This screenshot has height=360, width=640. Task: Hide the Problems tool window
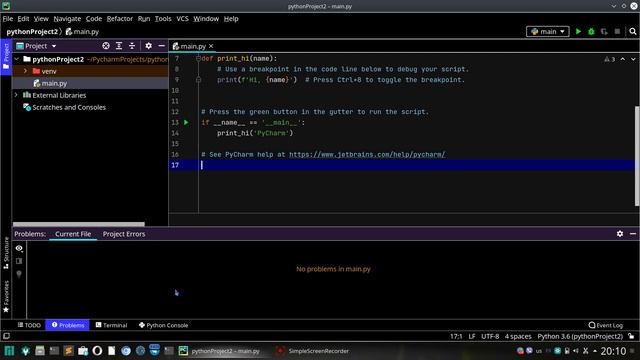click(633, 234)
